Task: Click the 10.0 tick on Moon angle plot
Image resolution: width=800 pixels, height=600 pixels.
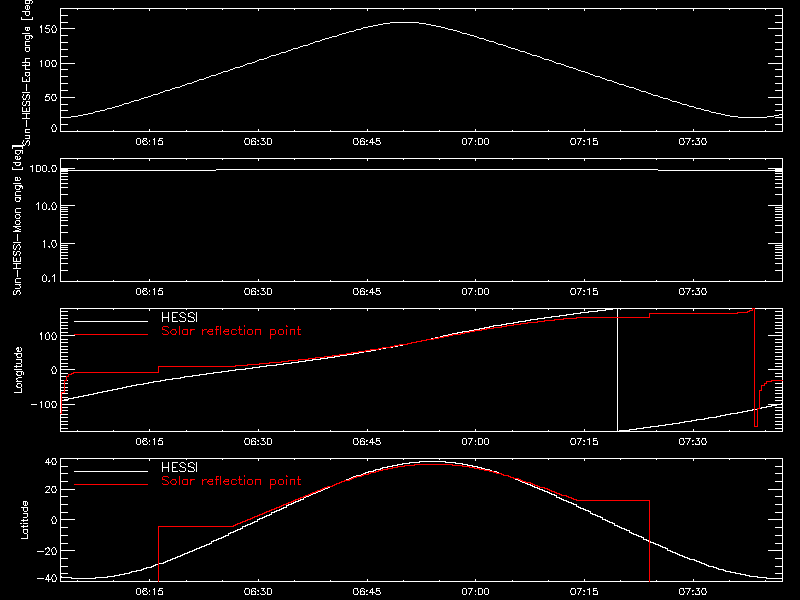Action: [46, 207]
